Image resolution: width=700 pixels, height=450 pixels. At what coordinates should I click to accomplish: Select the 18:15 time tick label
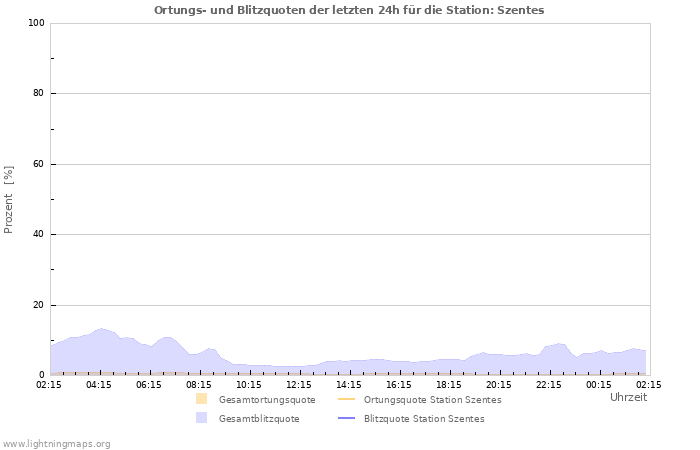pyautogui.click(x=449, y=384)
